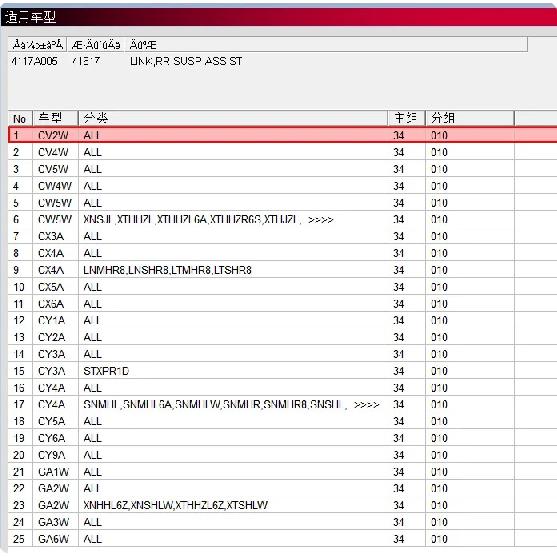
Task: Click the CW4W model cell
Action: (x=55, y=186)
